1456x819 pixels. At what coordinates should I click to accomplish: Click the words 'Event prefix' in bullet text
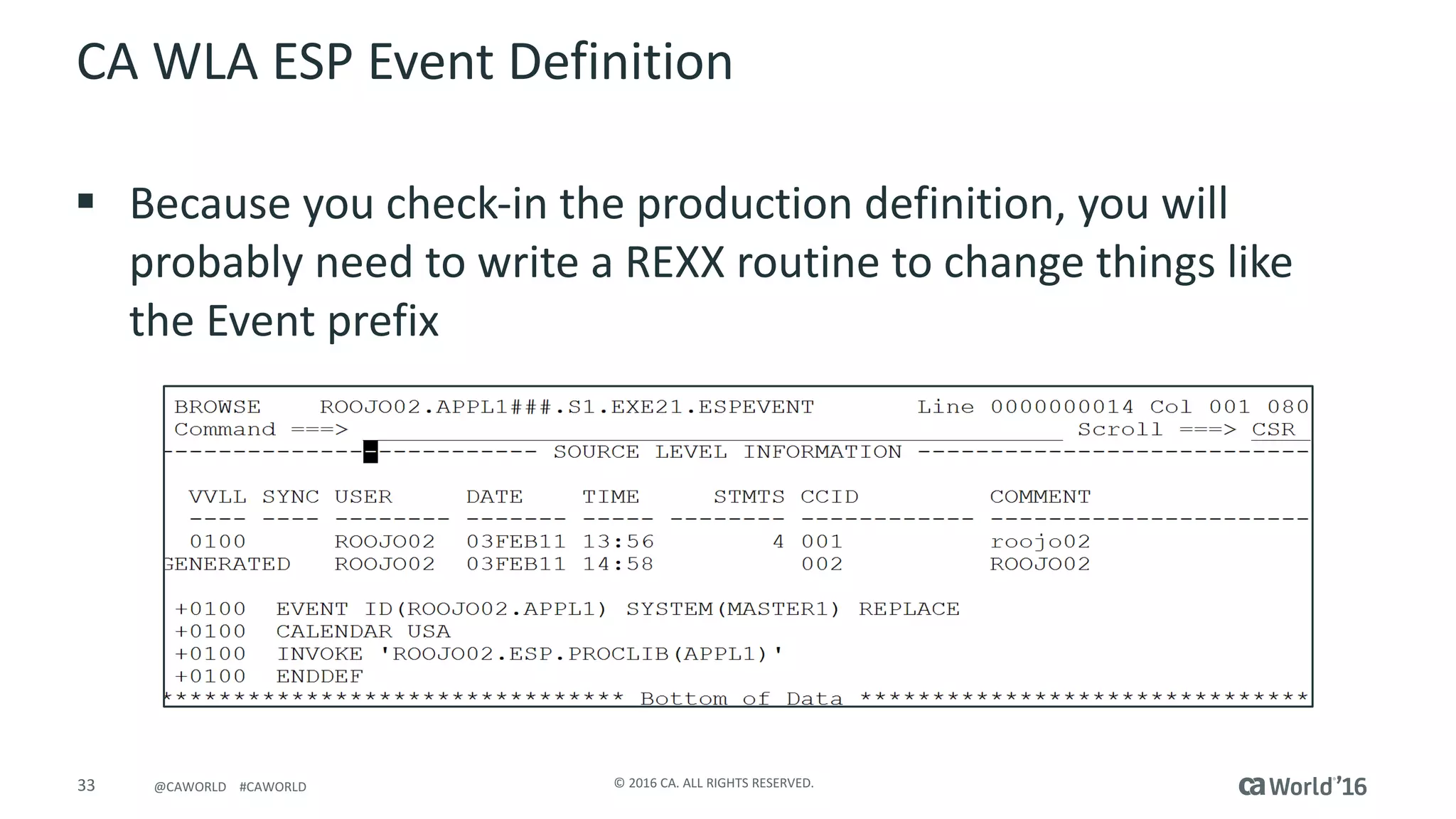[323, 321]
